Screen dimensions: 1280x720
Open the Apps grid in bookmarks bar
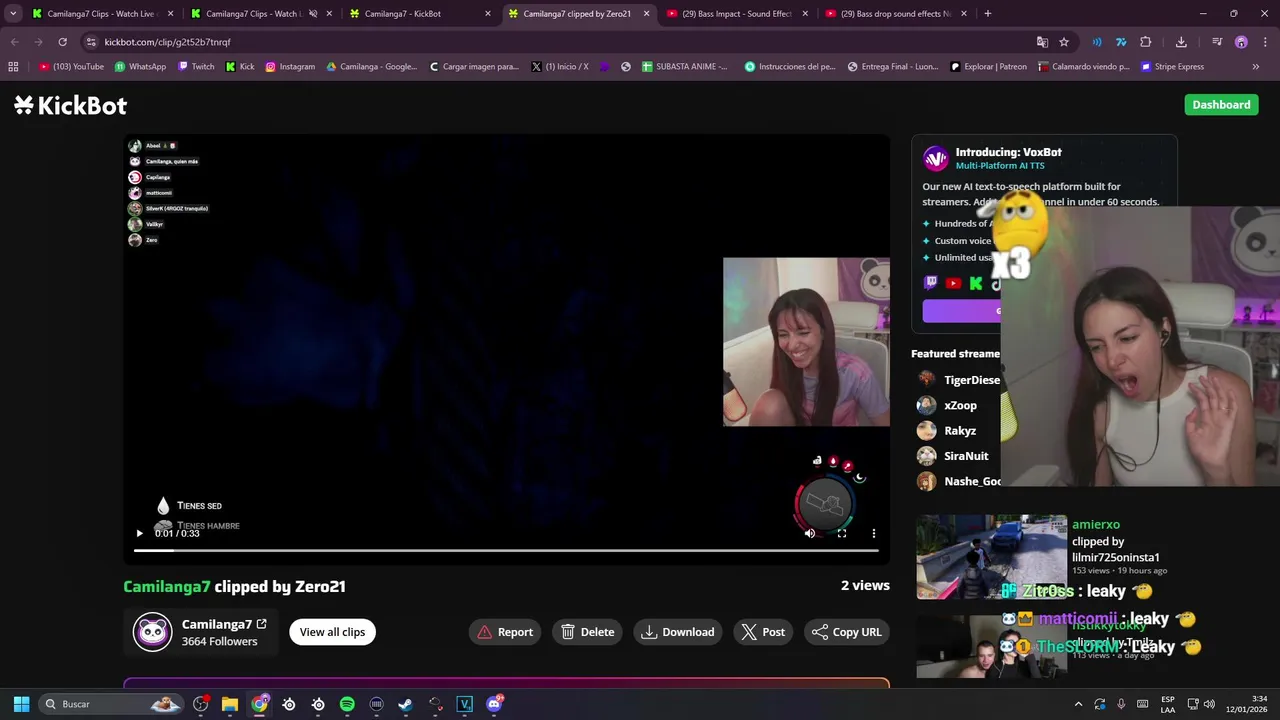click(x=13, y=67)
